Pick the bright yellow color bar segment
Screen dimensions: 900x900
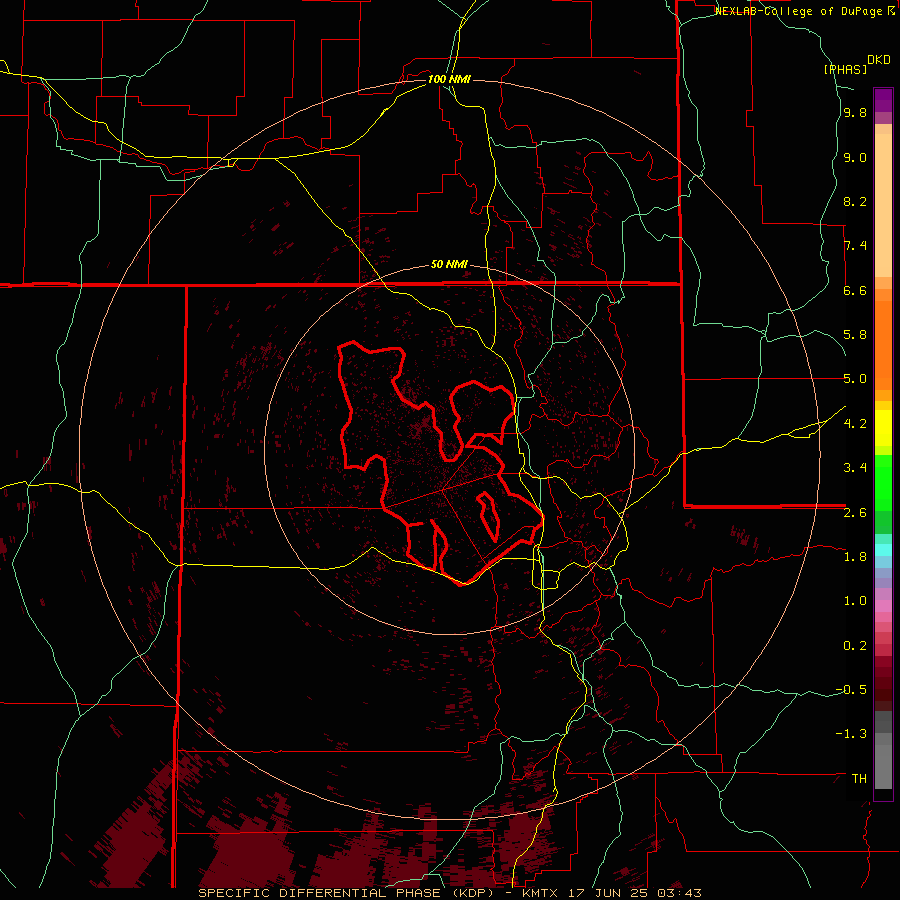883,428
